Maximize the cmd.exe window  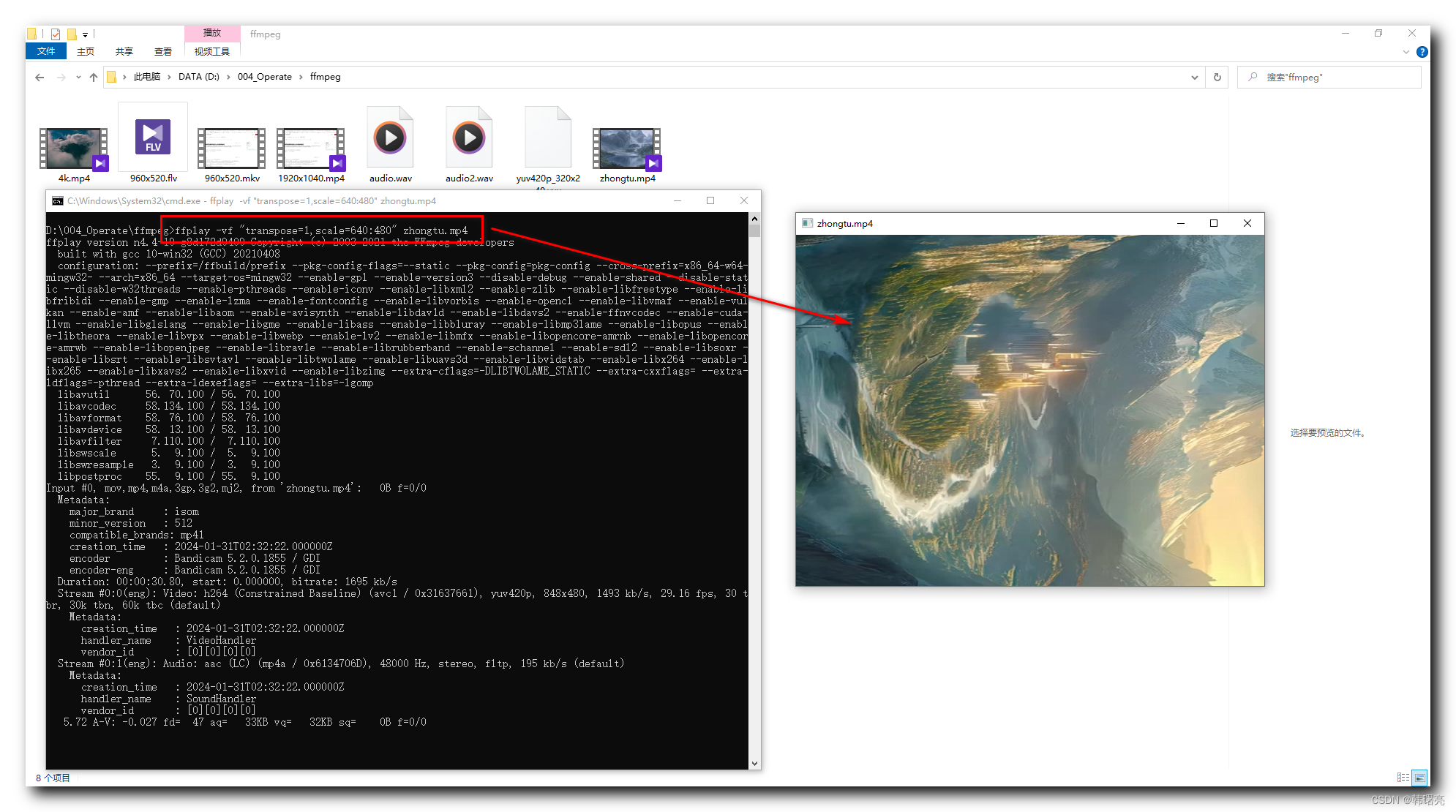pyautogui.click(x=710, y=200)
